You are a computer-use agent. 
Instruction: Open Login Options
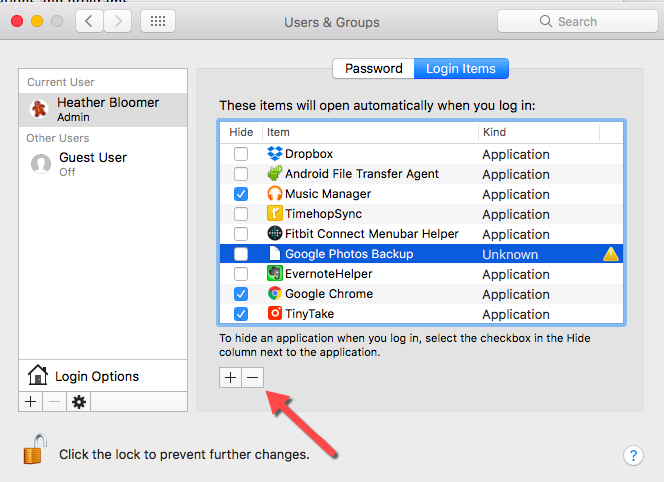tap(103, 376)
